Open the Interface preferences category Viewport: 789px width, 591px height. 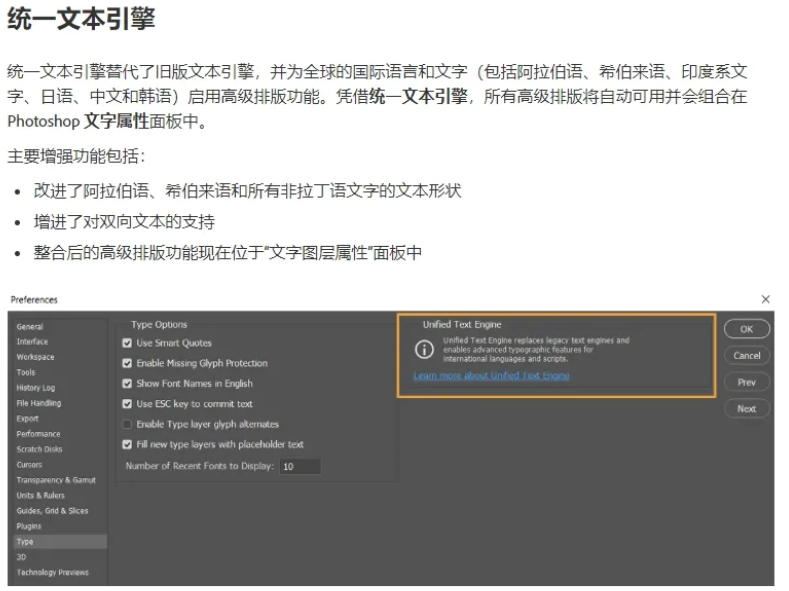32,342
